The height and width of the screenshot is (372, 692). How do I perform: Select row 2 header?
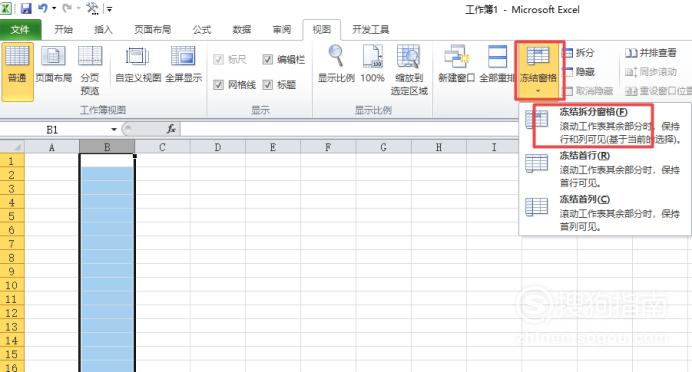coord(12,175)
